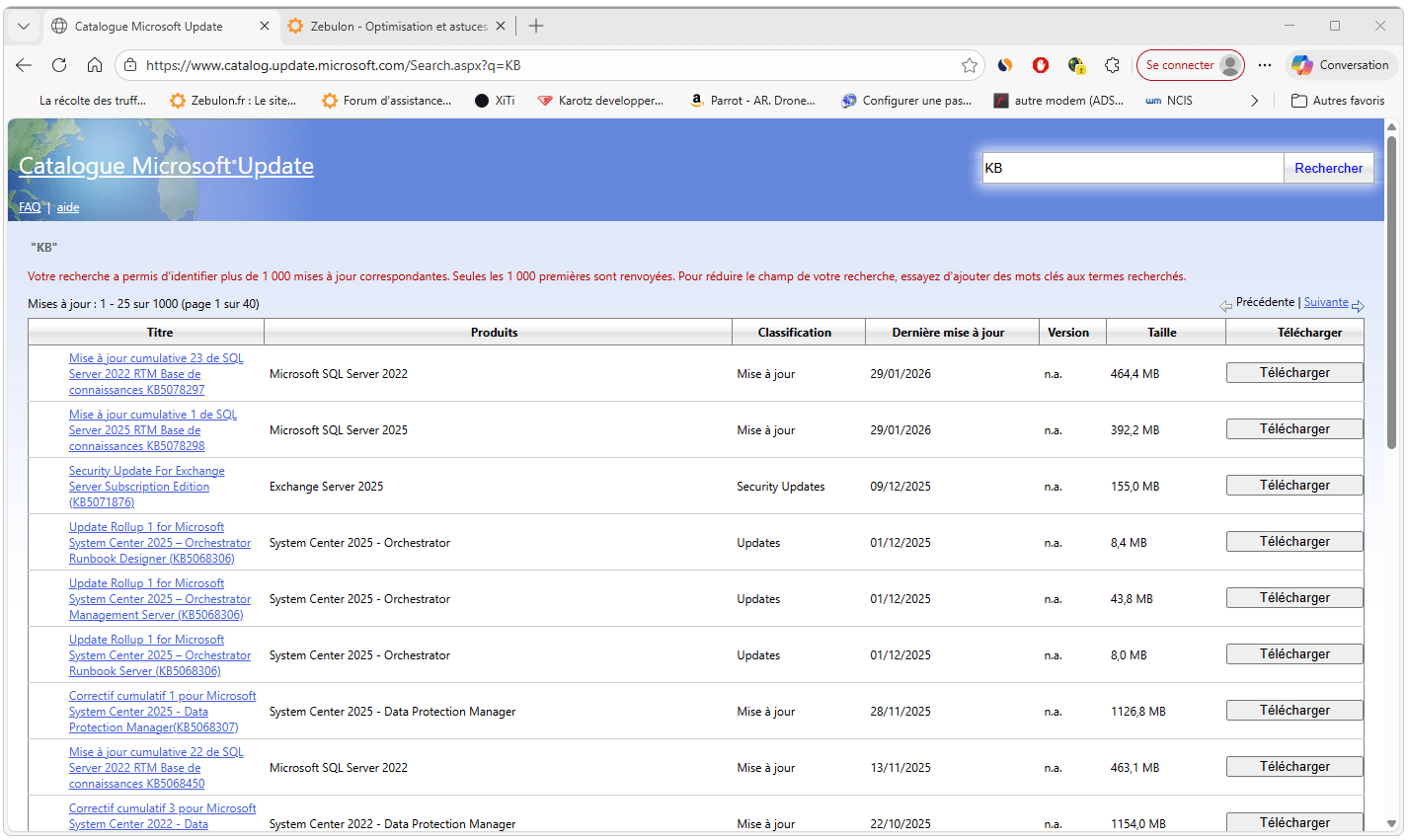The height and width of the screenshot is (840, 1408).
Task: Open new tab with plus icon
Action: point(536,26)
